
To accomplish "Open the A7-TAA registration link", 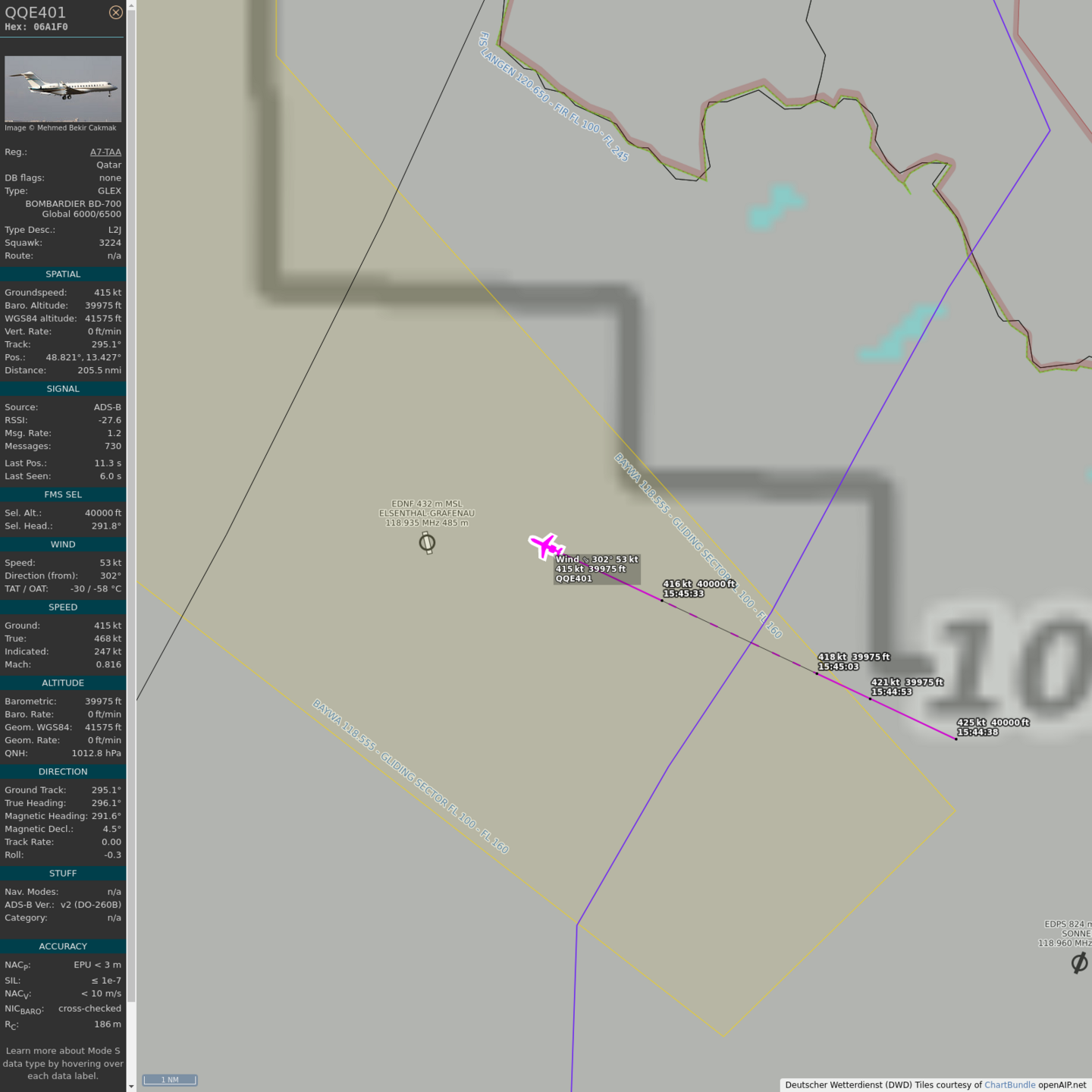I will click(x=105, y=152).
